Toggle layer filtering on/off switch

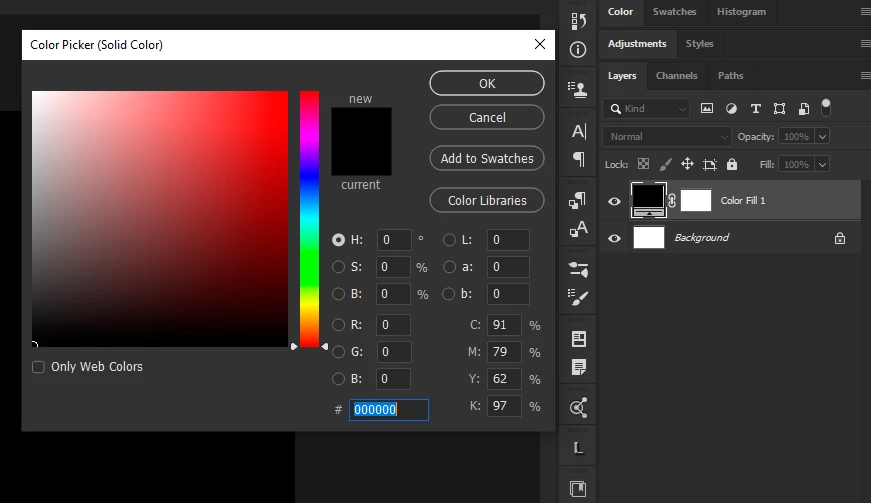[x=826, y=107]
